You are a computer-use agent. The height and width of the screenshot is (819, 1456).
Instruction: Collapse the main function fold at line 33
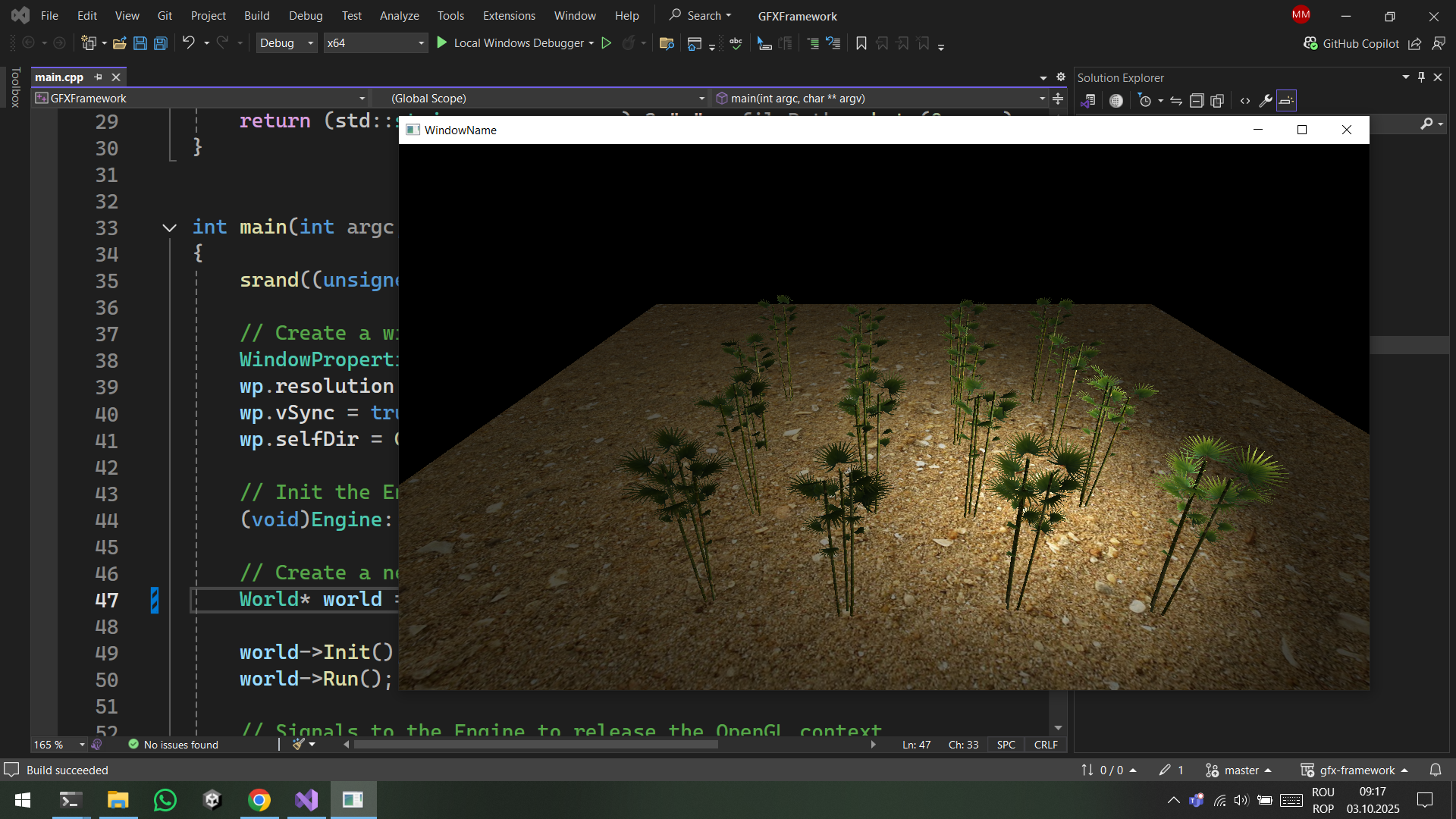click(169, 227)
